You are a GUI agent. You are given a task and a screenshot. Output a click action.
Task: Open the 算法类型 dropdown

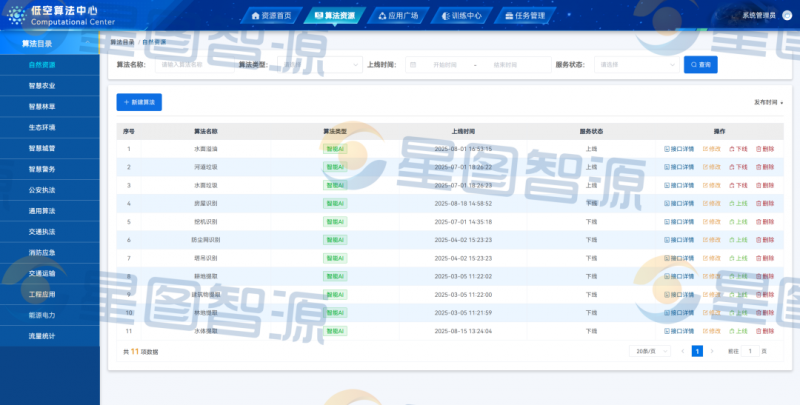(x=322, y=65)
